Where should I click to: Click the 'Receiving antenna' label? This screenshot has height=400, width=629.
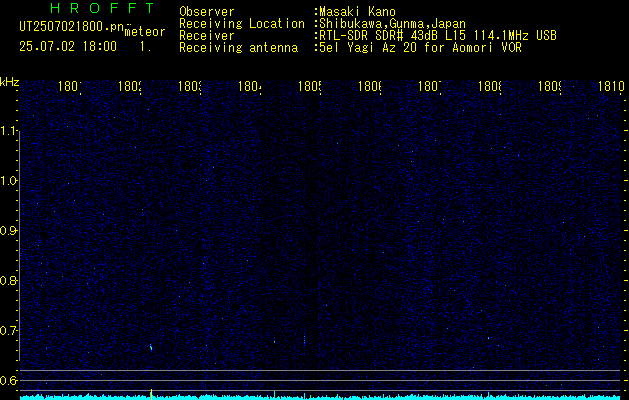click(238, 48)
